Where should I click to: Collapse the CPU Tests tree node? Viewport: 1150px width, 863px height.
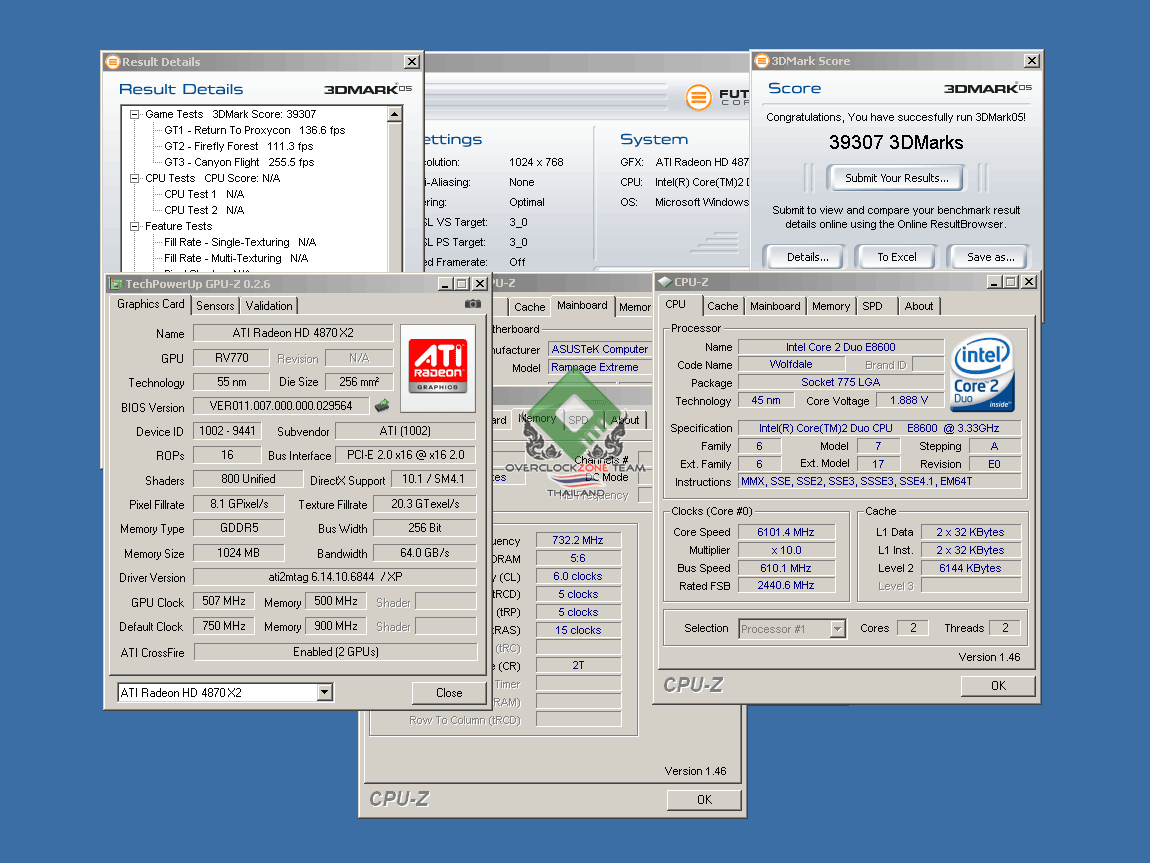134,178
